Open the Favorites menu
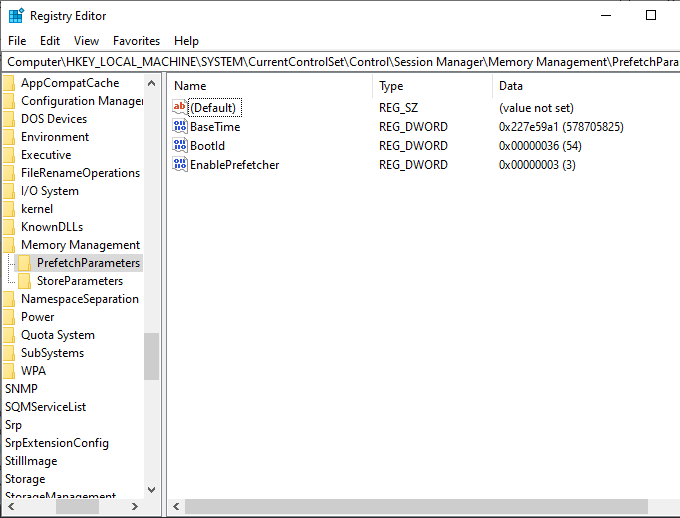The height and width of the screenshot is (518, 680). (136, 41)
